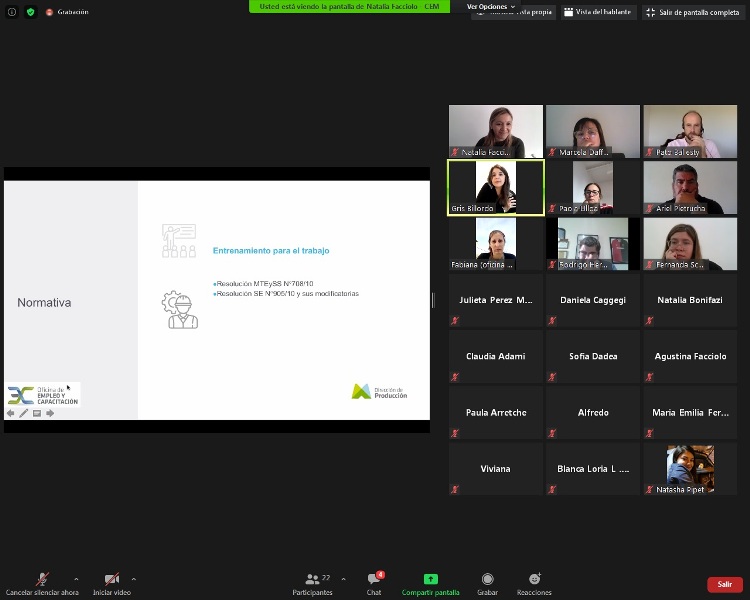
Task: Click the slide pen annotation icon
Action: 24,413
